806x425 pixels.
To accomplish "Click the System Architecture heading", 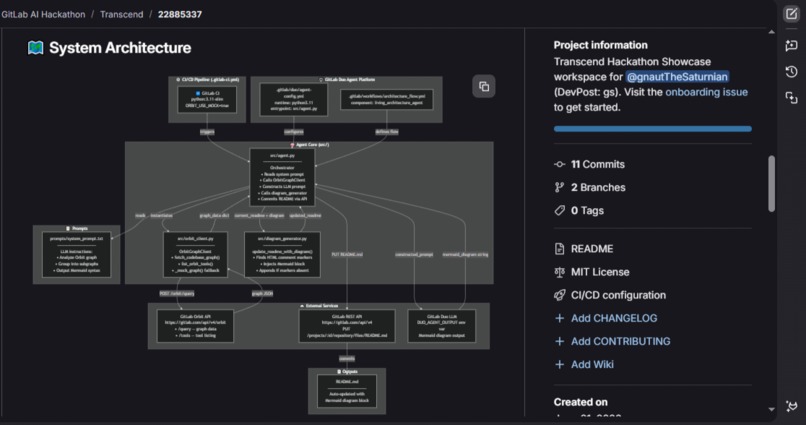I will (120, 48).
